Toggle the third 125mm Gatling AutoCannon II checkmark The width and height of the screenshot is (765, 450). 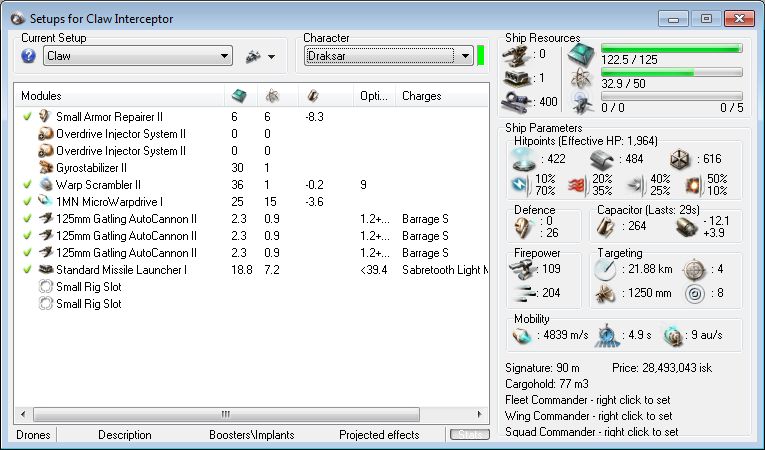tap(27, 252)
